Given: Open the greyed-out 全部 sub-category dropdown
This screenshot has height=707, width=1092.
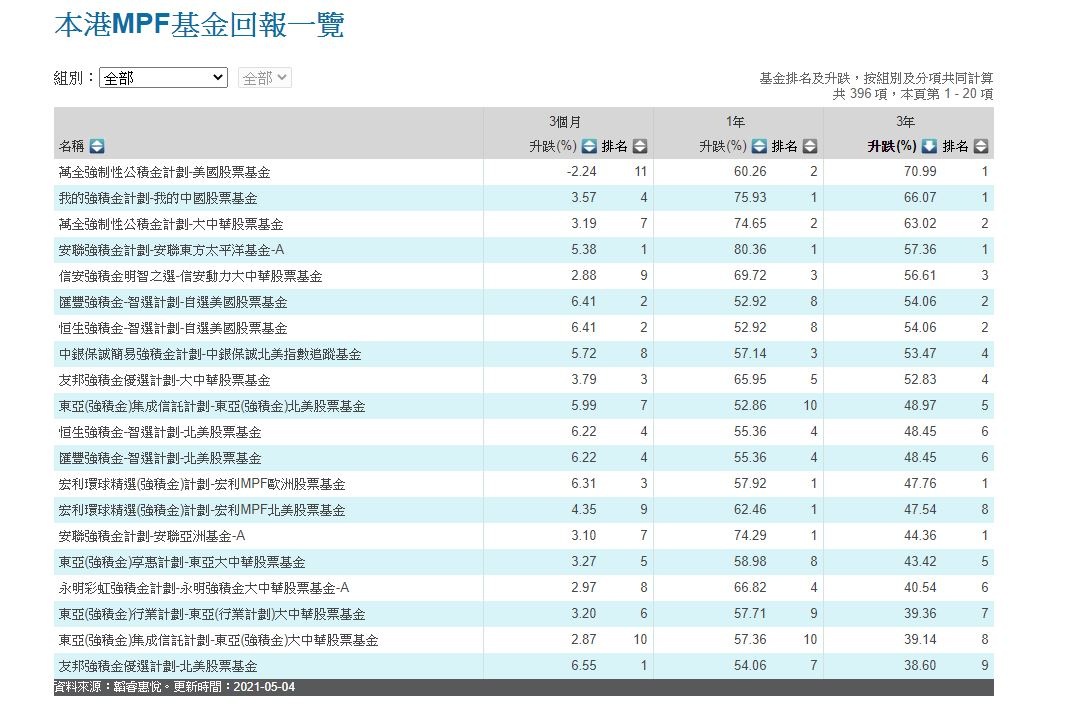Looking at the screenshot, I should [x=265, y=77].
